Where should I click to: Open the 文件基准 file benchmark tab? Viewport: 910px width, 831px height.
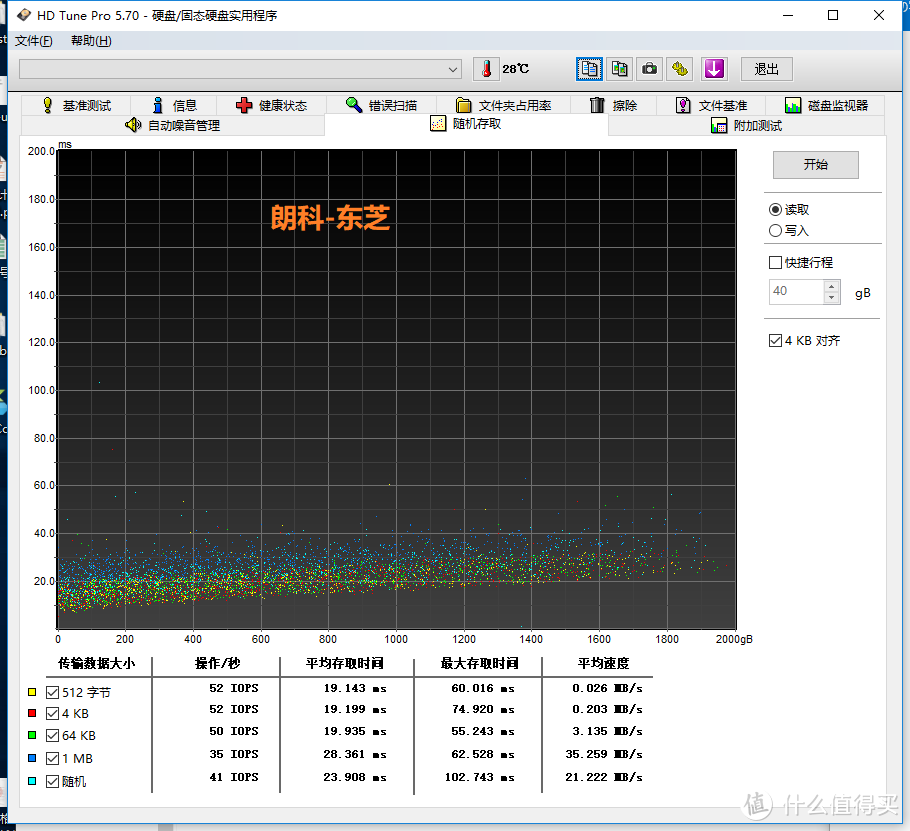pyautogui.click(x=711, y=105)
